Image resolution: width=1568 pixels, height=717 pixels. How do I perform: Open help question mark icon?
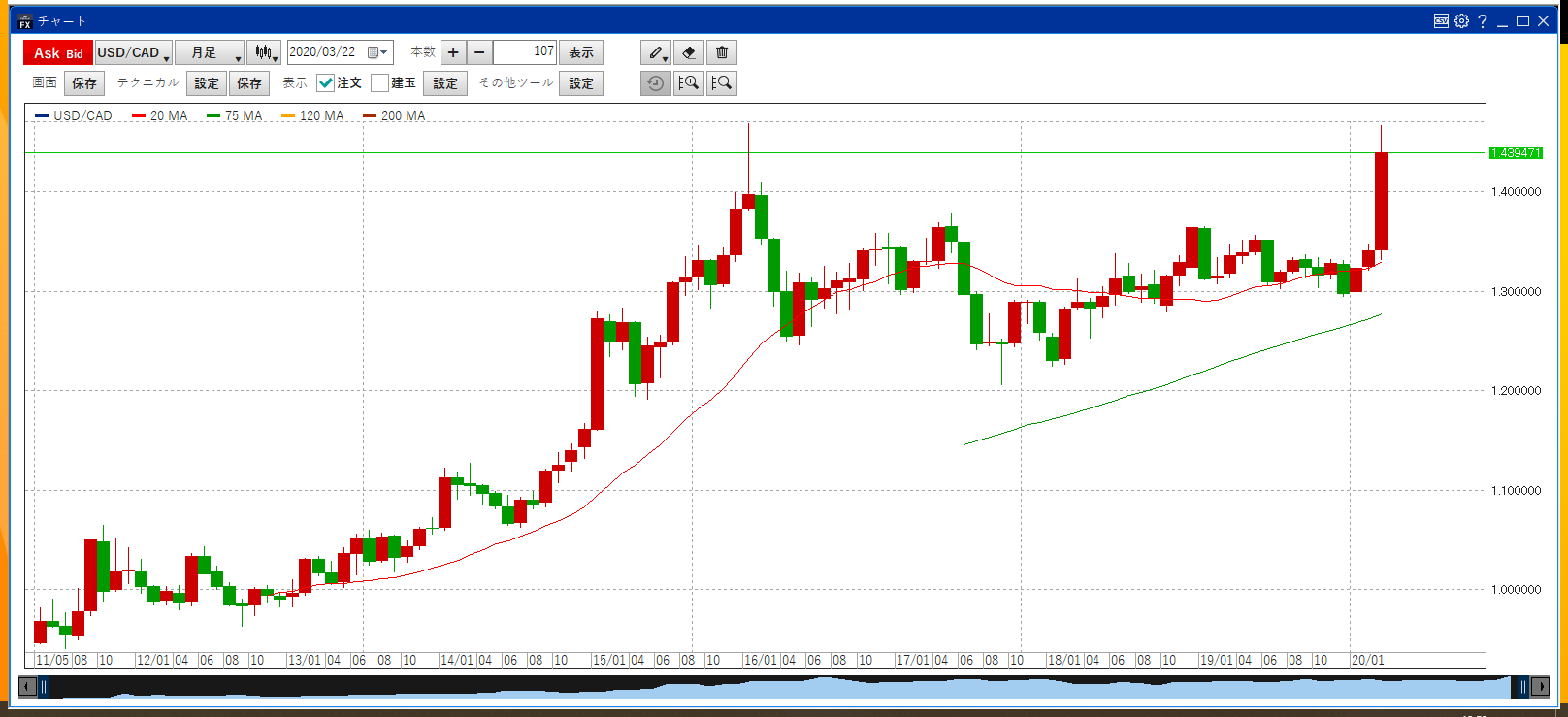1483,20
